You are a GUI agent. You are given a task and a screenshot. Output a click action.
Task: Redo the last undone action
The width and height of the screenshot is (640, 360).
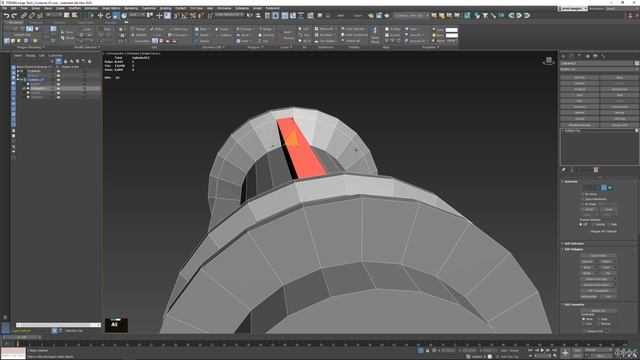pyautogui.click(x=14, y=16)
